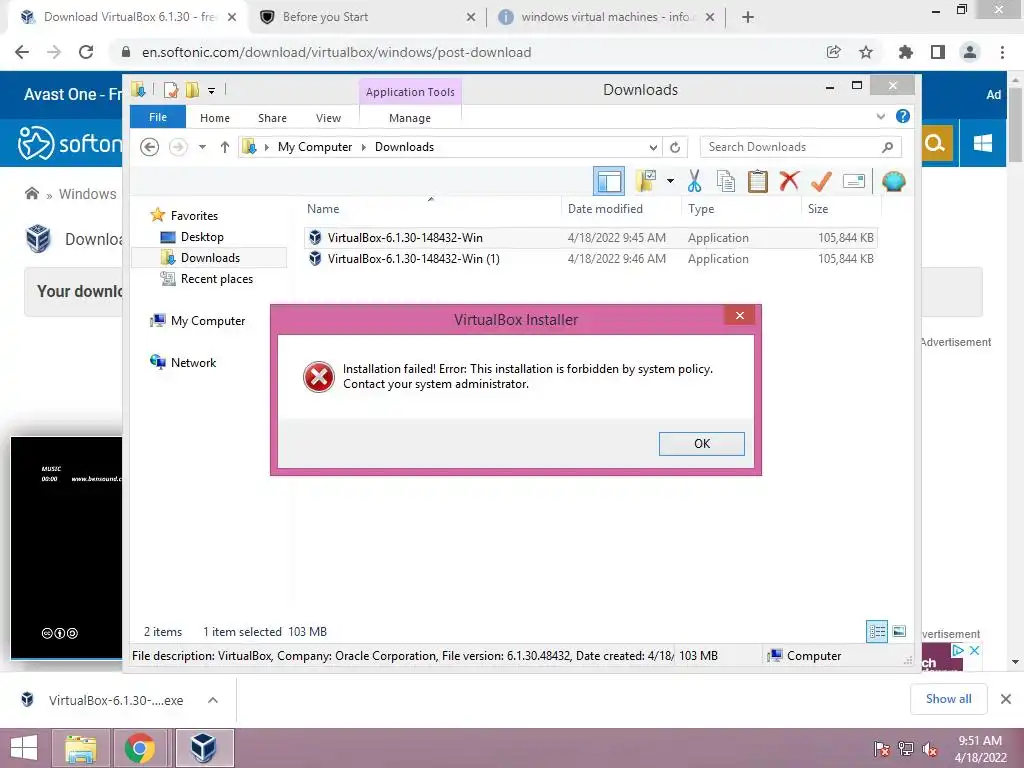Viewport: 1024px width, 768px height.
Task: Click the Application Tools tab header
Action: tap(410, 92)
